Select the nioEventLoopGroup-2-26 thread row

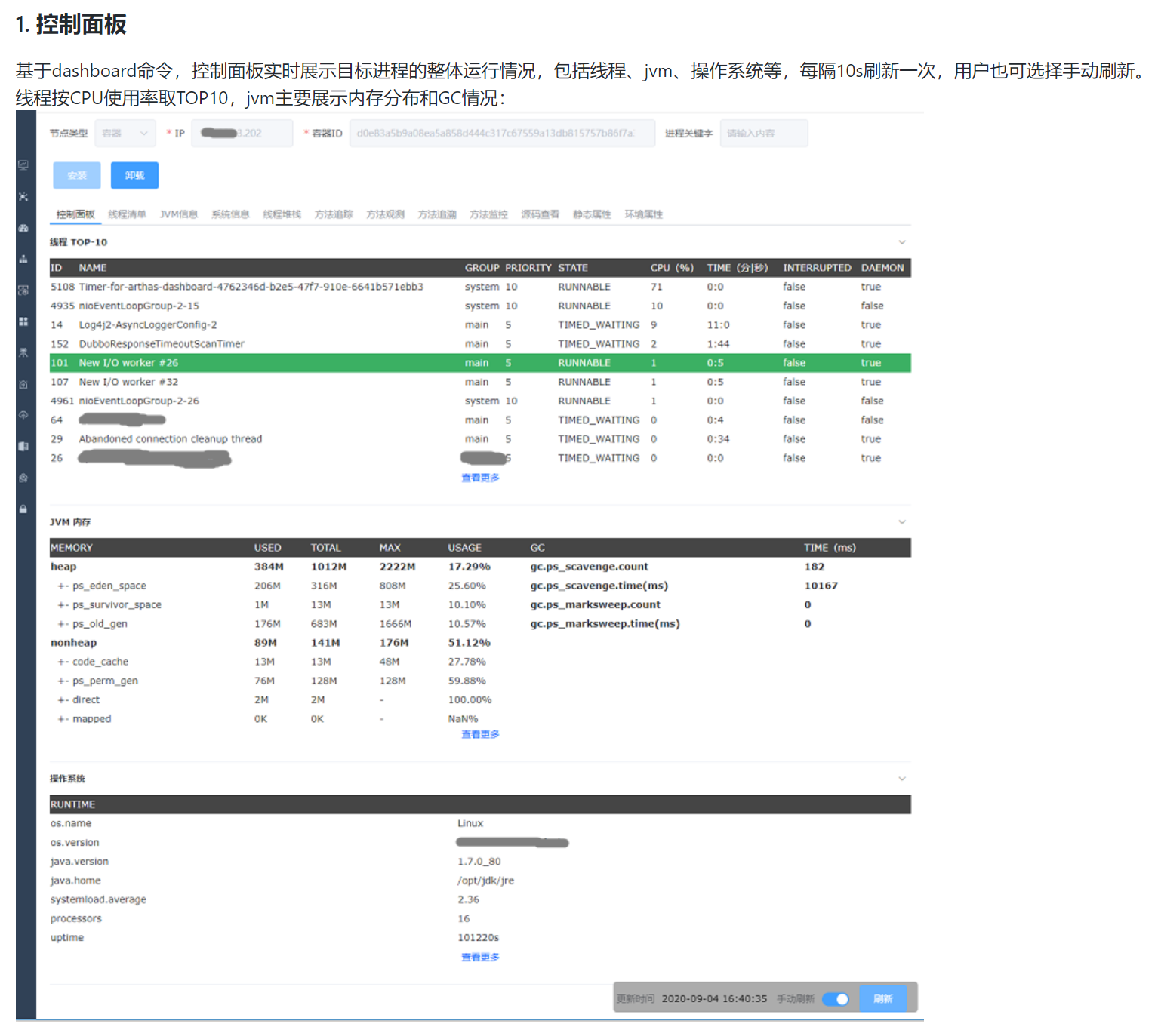click(x=480, y=401)
